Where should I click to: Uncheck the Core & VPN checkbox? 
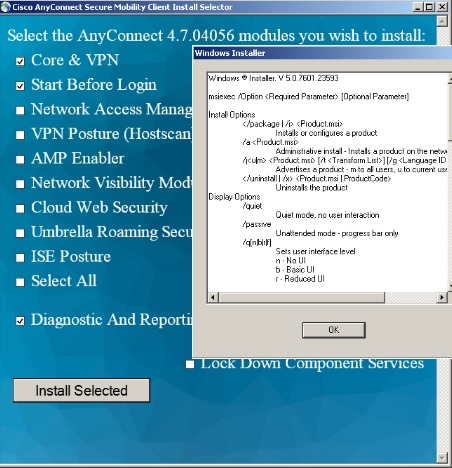point(20,62)
